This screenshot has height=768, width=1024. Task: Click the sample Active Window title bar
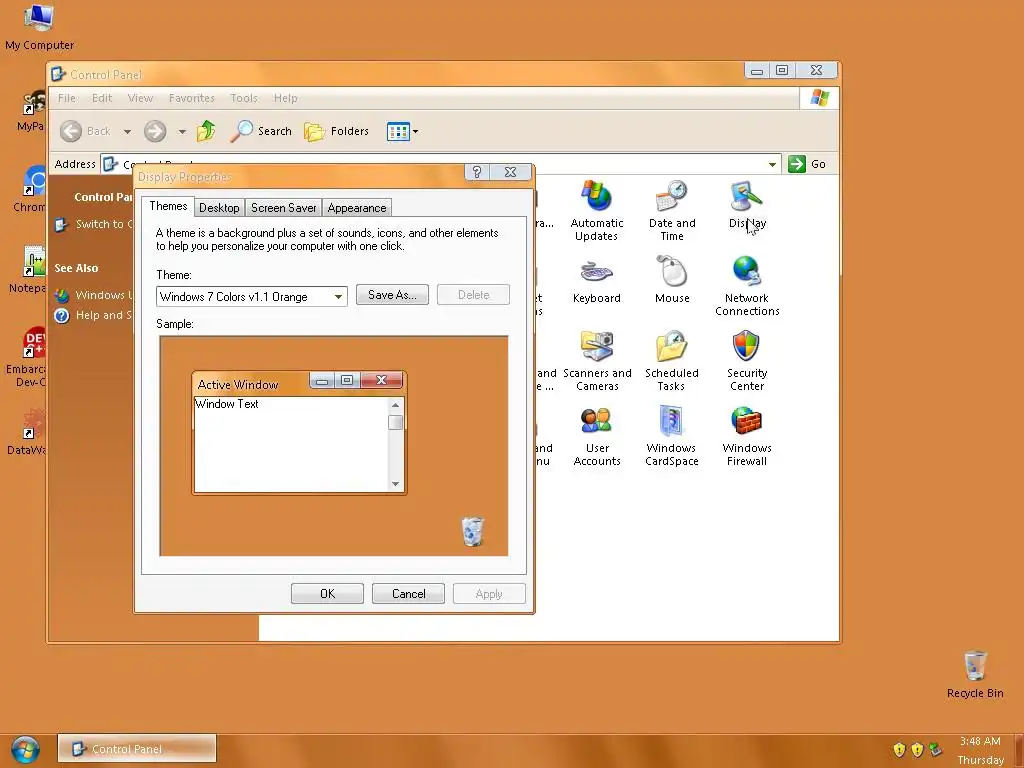point(252,384)
